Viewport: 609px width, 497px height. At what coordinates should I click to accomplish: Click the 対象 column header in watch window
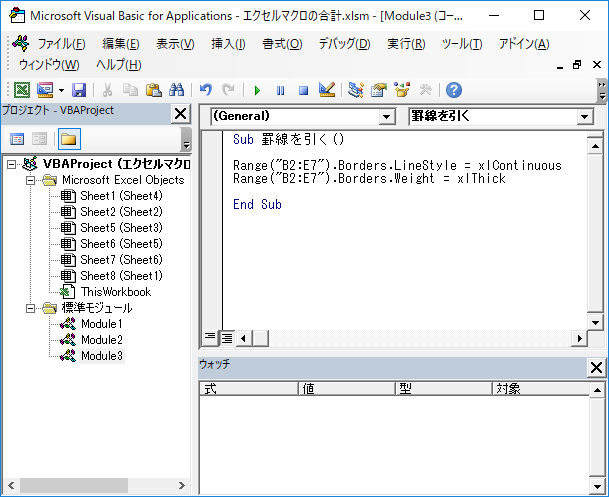(x=541, y=389)
